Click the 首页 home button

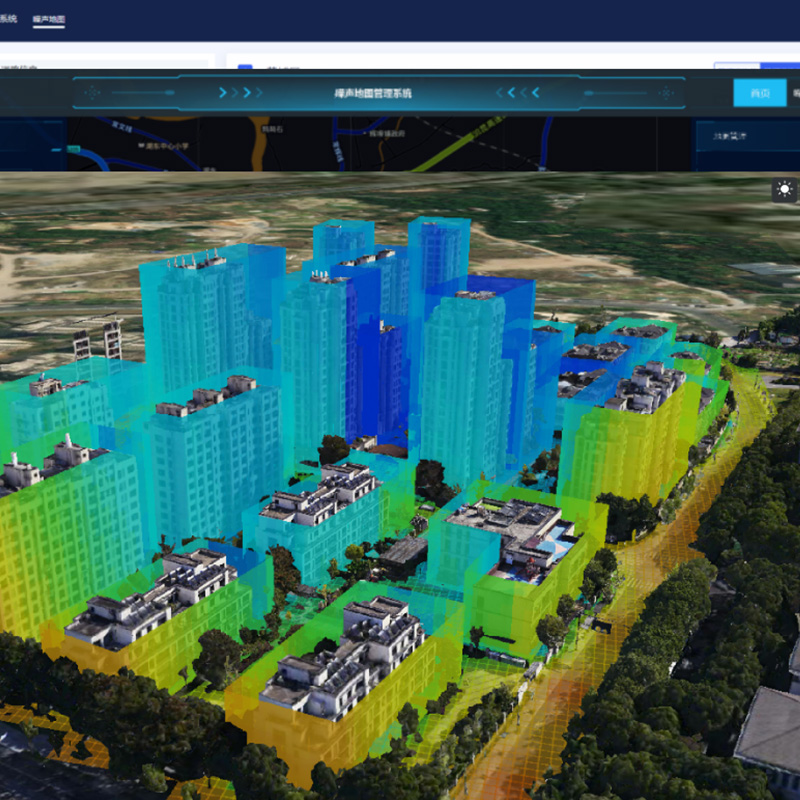tap(759, 93)
